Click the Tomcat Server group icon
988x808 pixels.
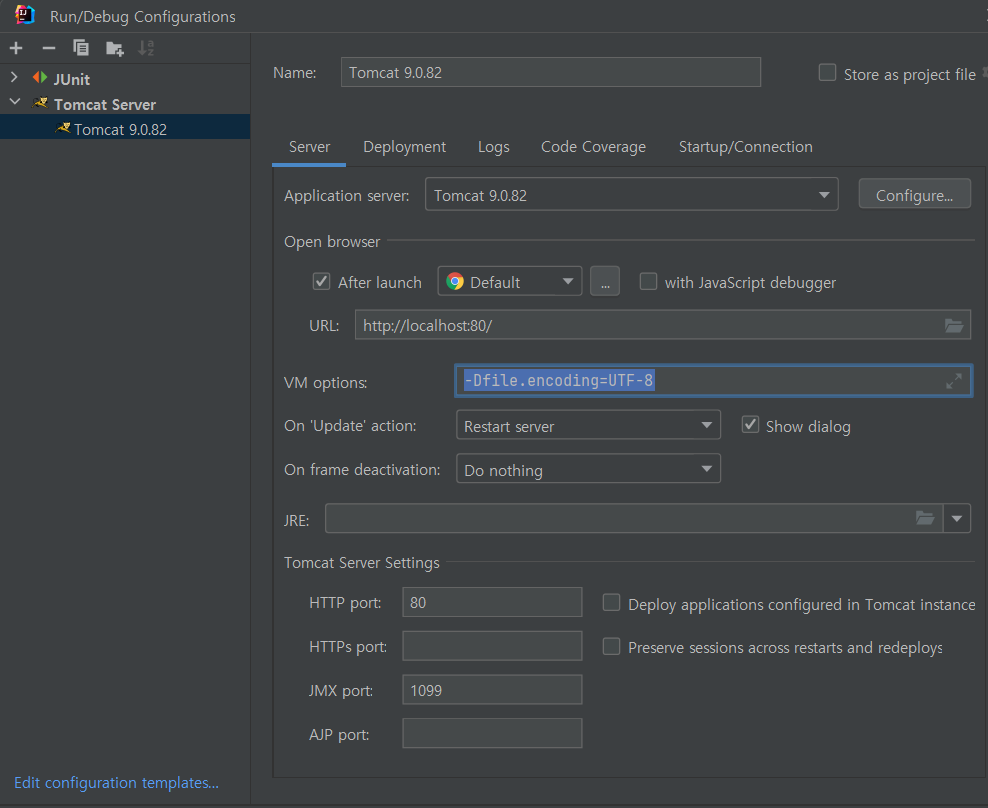point(40,103)
